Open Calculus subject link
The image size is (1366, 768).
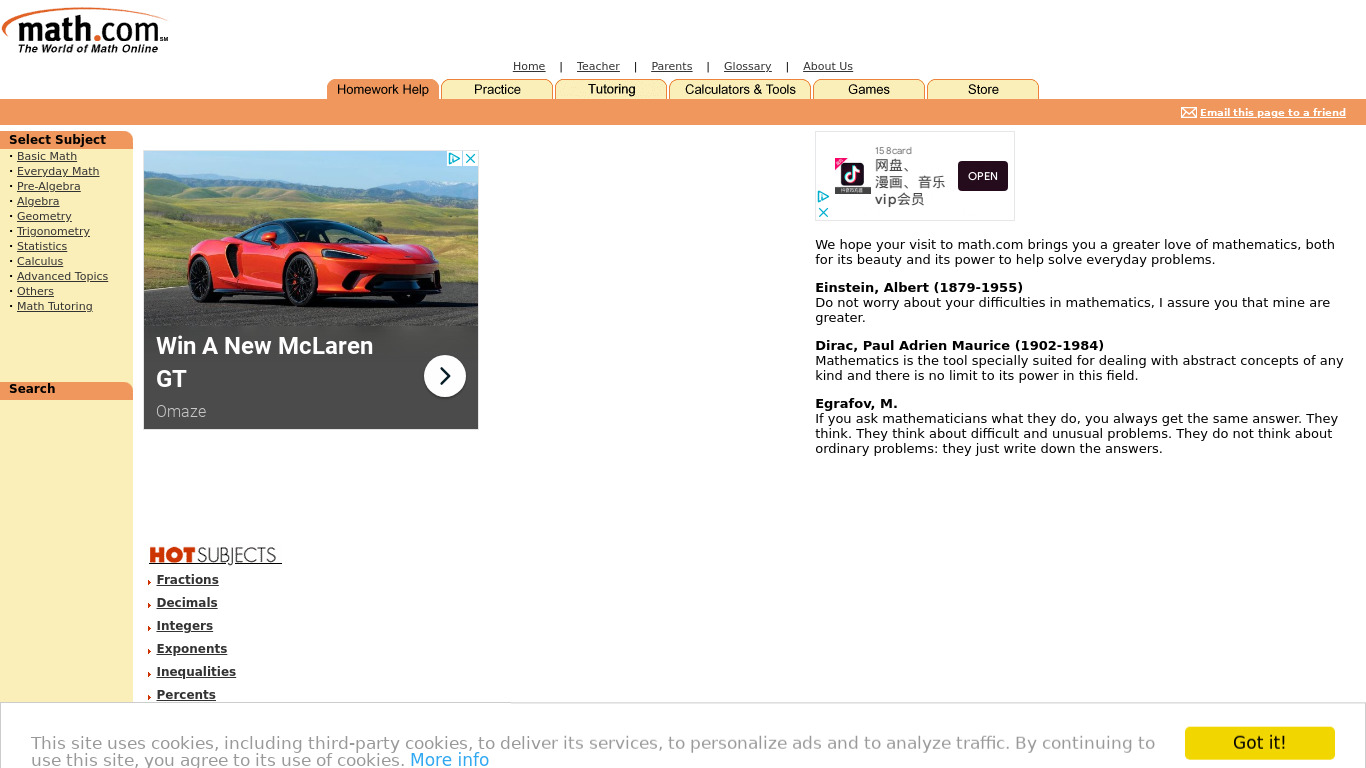click(x=40, y=262)
